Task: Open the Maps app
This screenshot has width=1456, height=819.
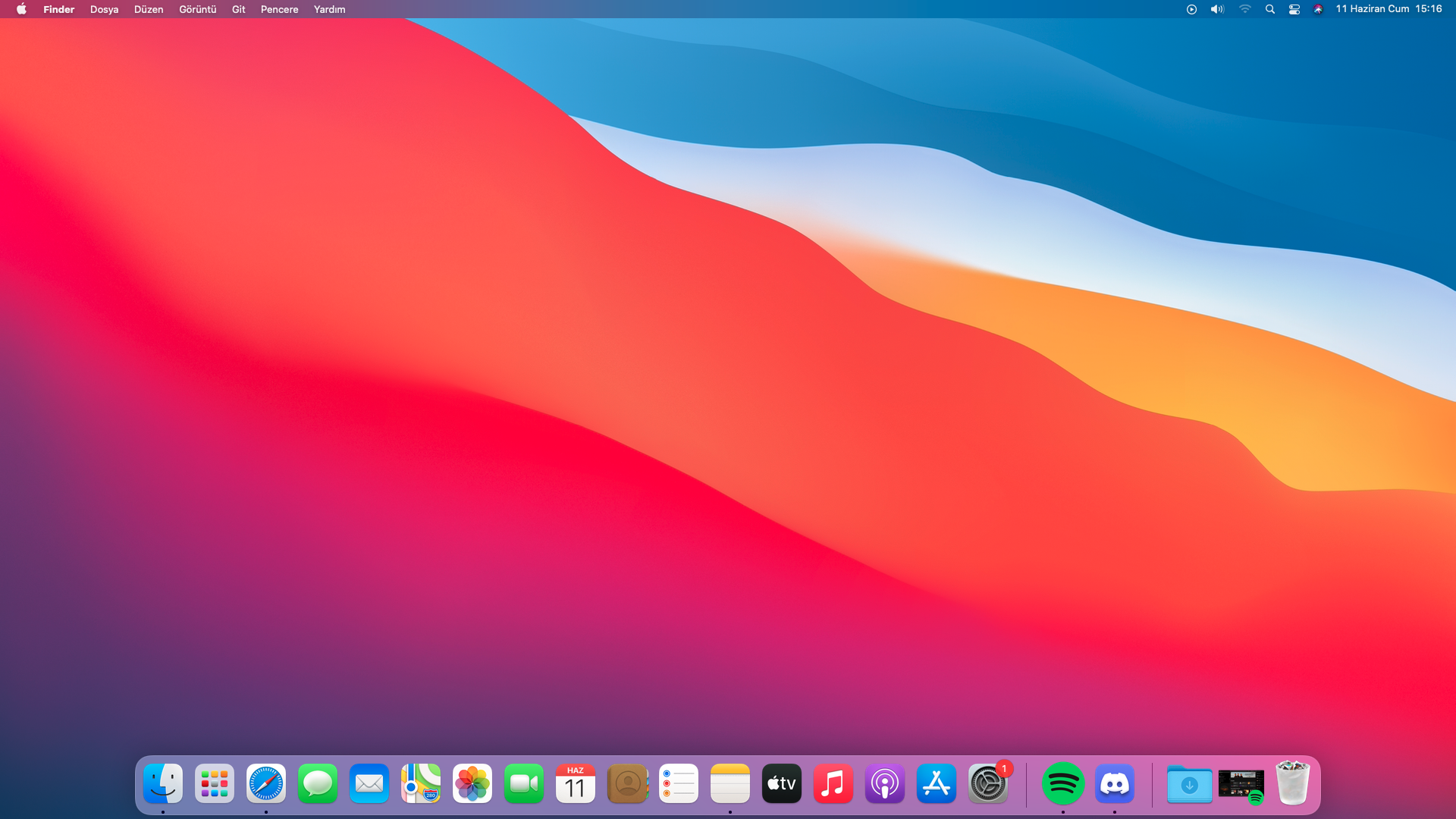Action: coord(421,784)
